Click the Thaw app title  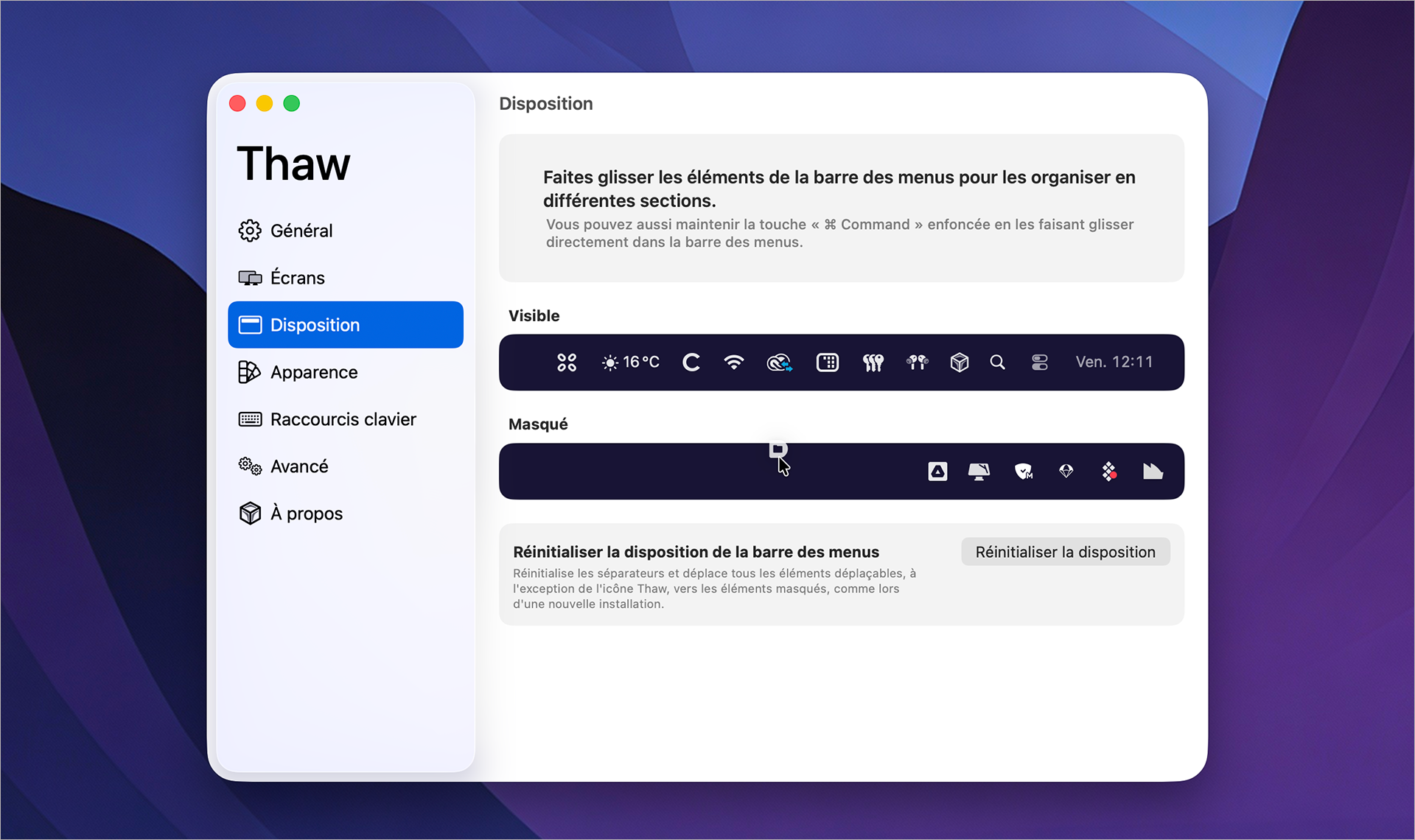pyautogui.click(x=293, y=164)
